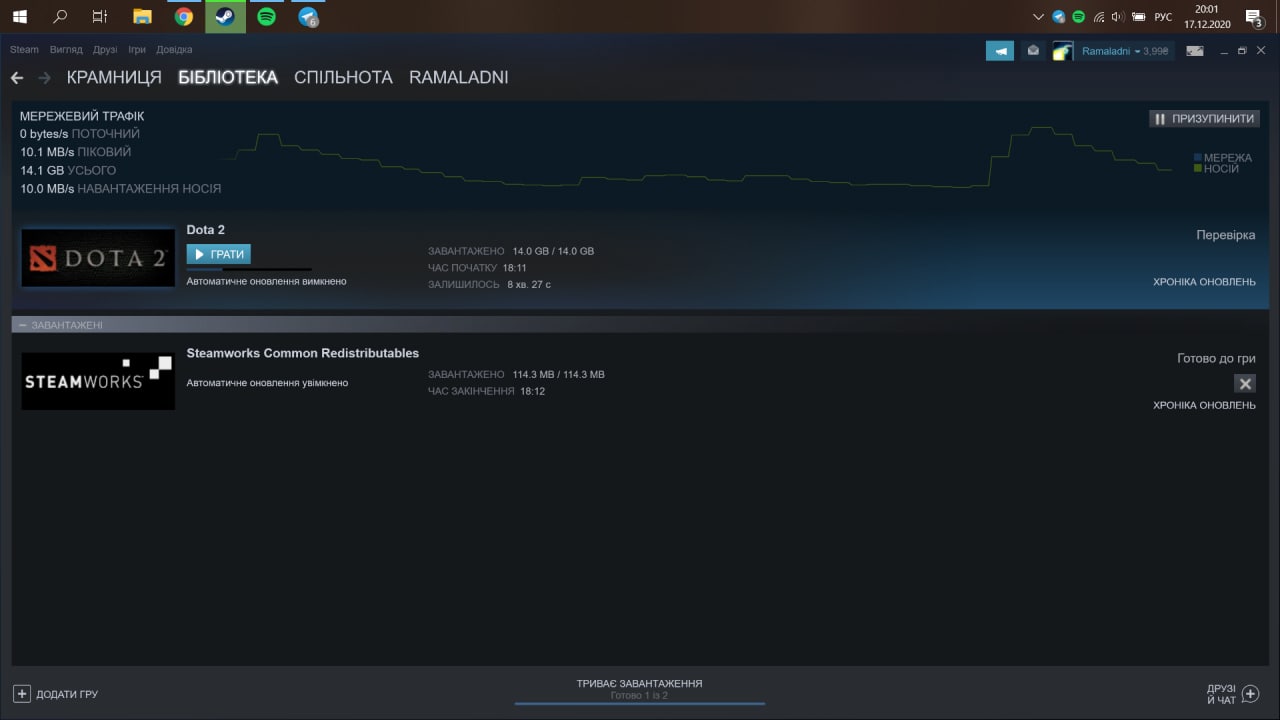Click the Автоматичне оновлення вимкнено text

coord(266,282)
